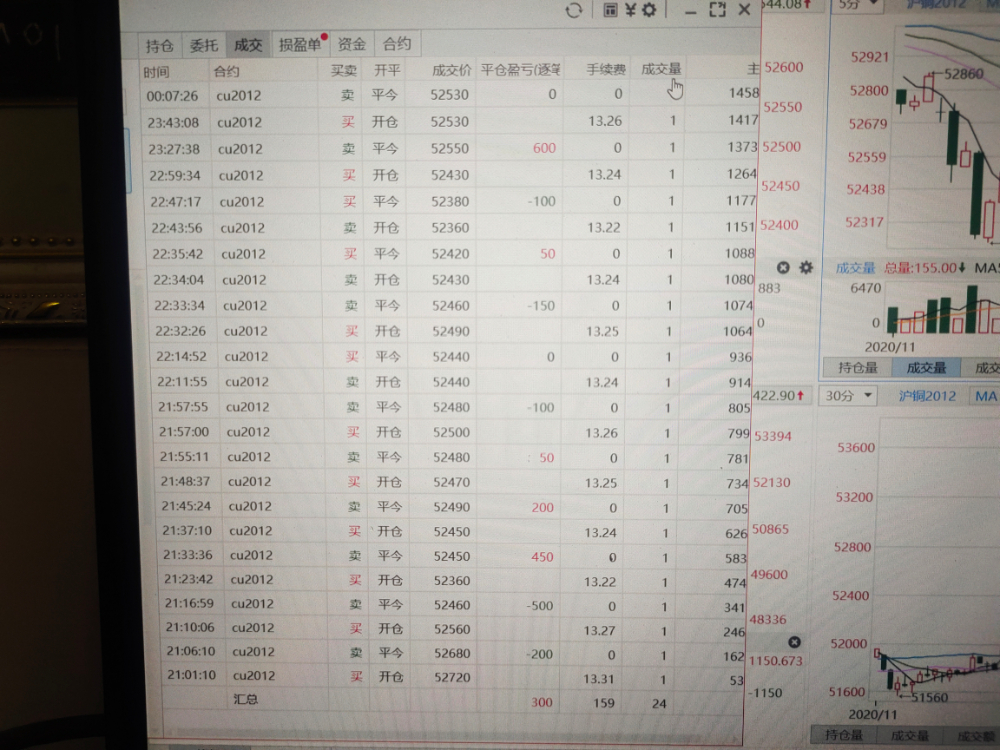Click 开仓 in the 22:11:55 row
The width and height of the screenshot is (1000, 750).
pyautogui.click(x=388, y=382)
